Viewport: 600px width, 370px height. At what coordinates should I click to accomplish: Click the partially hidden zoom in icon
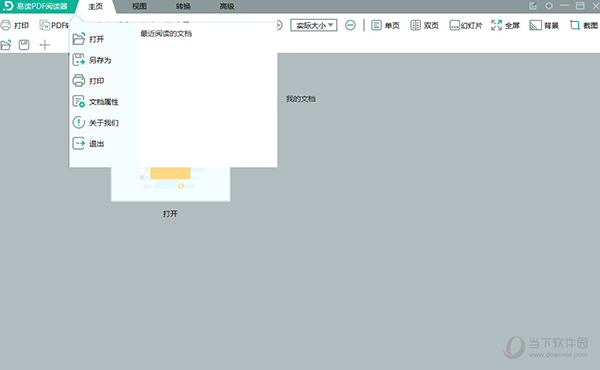click(x=280, y=25)
